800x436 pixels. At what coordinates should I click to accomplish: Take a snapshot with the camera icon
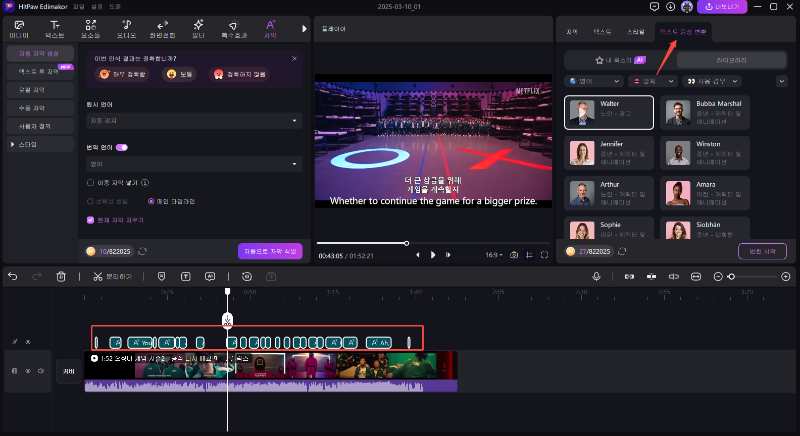click(x=514, y=255)
